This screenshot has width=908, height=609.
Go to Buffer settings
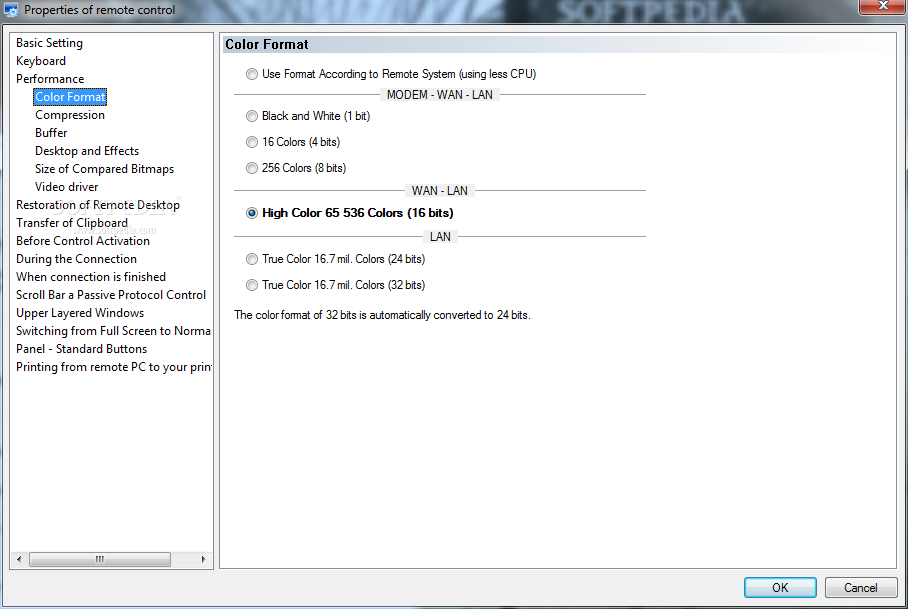pyautogui.click(x=51, y=133)
